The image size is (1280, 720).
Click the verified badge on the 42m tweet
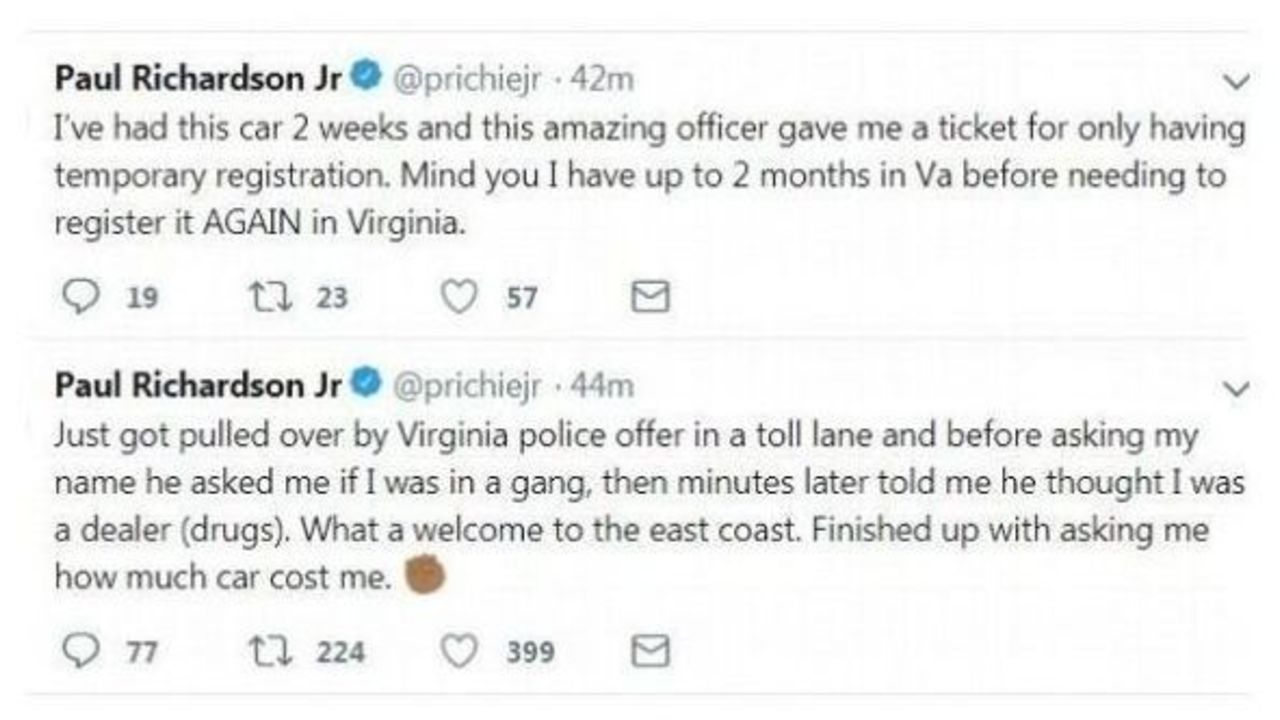click(x=367, y=78)
